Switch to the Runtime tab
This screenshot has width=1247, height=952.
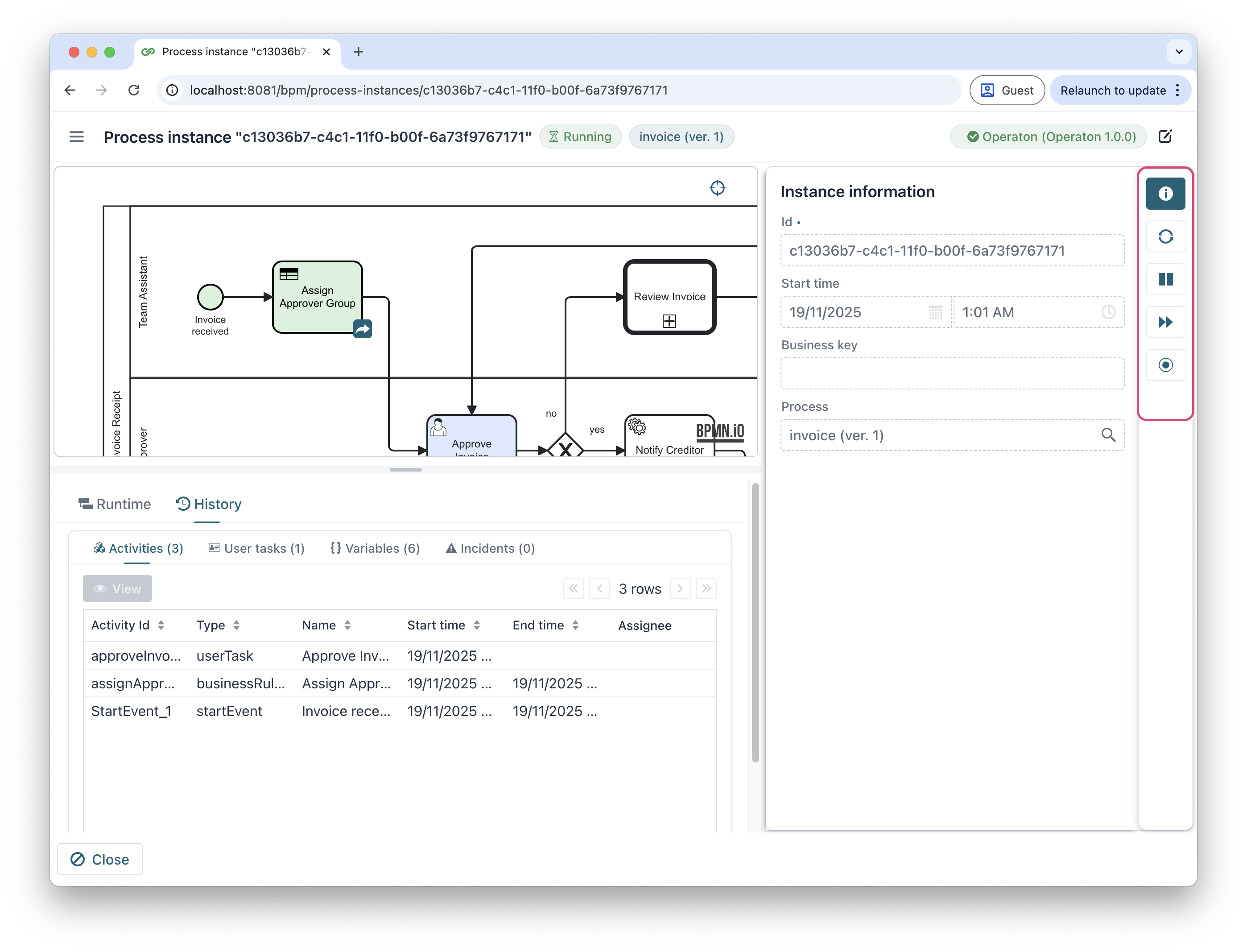coord(115,504)
